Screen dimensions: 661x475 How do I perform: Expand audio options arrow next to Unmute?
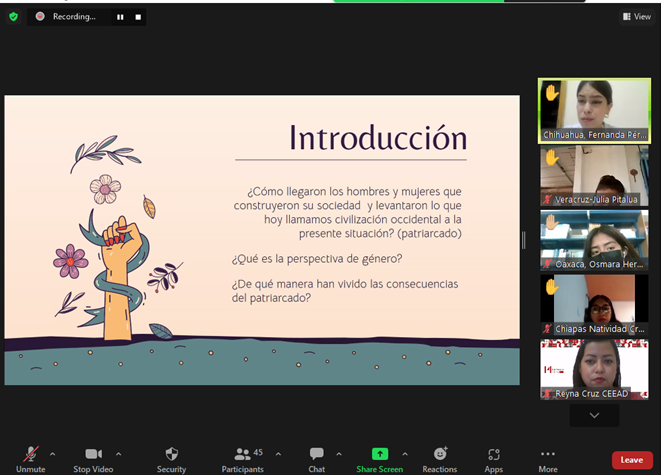(x=53, y=454)
